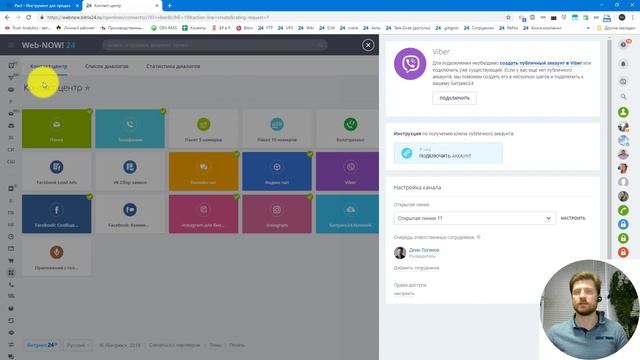Reload the browser page
The image size is (640, 360).
point(29,18)
